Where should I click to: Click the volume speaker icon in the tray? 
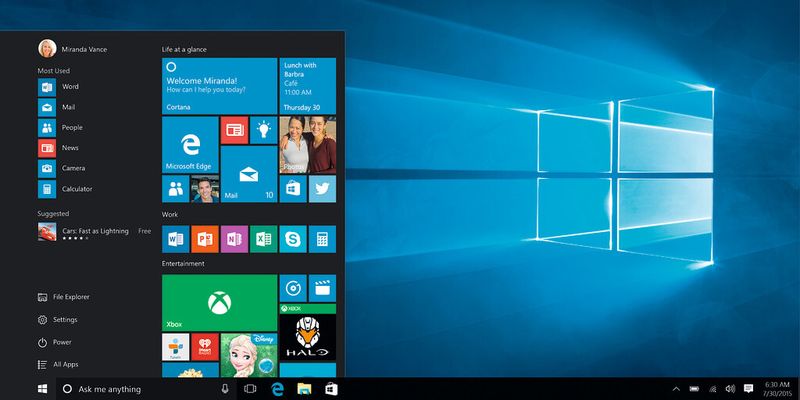tap(730, 389)
